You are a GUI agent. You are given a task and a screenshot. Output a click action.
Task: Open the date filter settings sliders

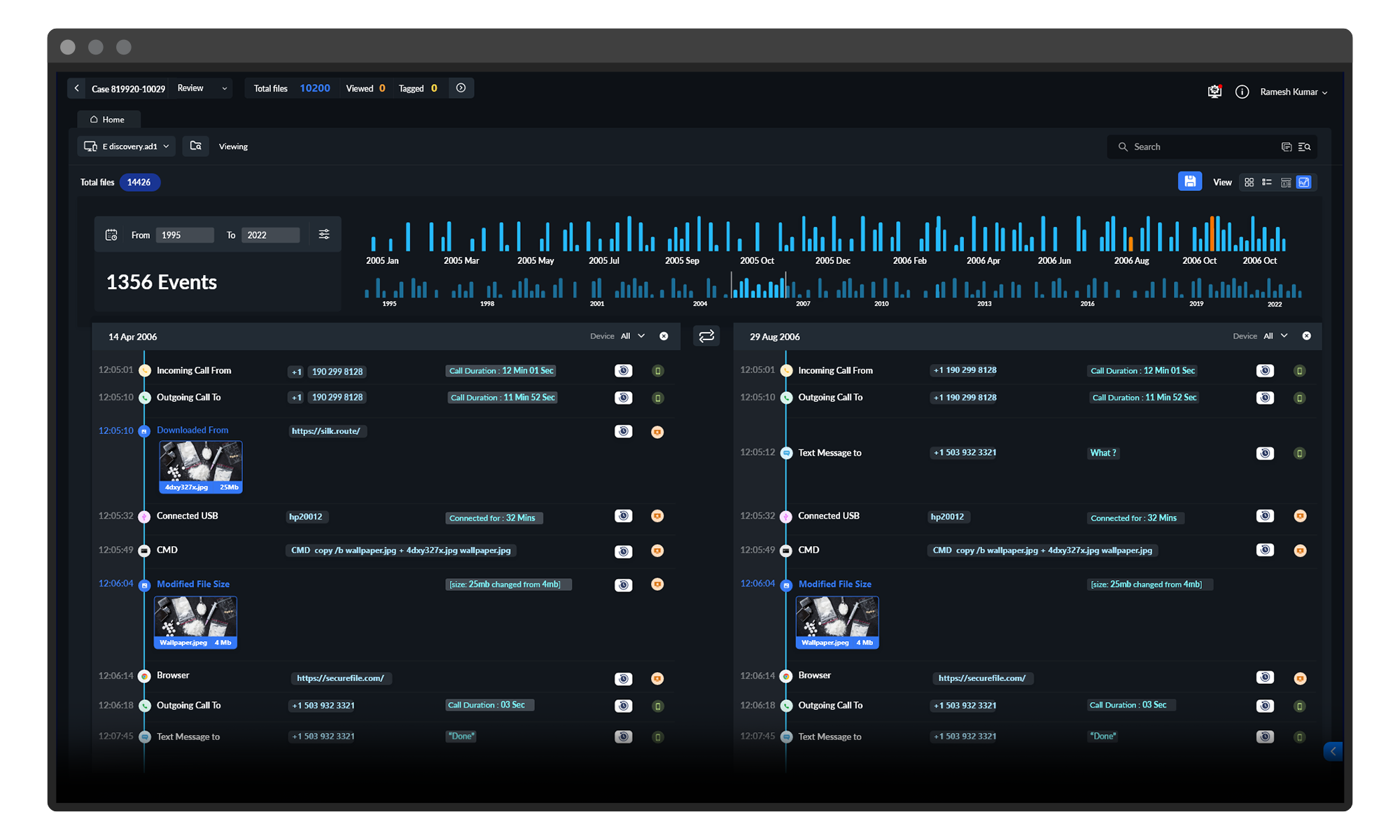pos(324,234)
